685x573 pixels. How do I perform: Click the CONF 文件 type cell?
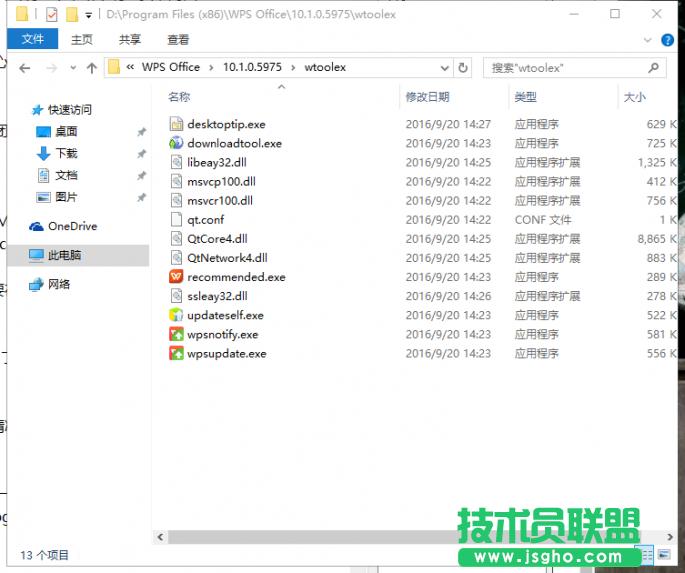(543, 220)
